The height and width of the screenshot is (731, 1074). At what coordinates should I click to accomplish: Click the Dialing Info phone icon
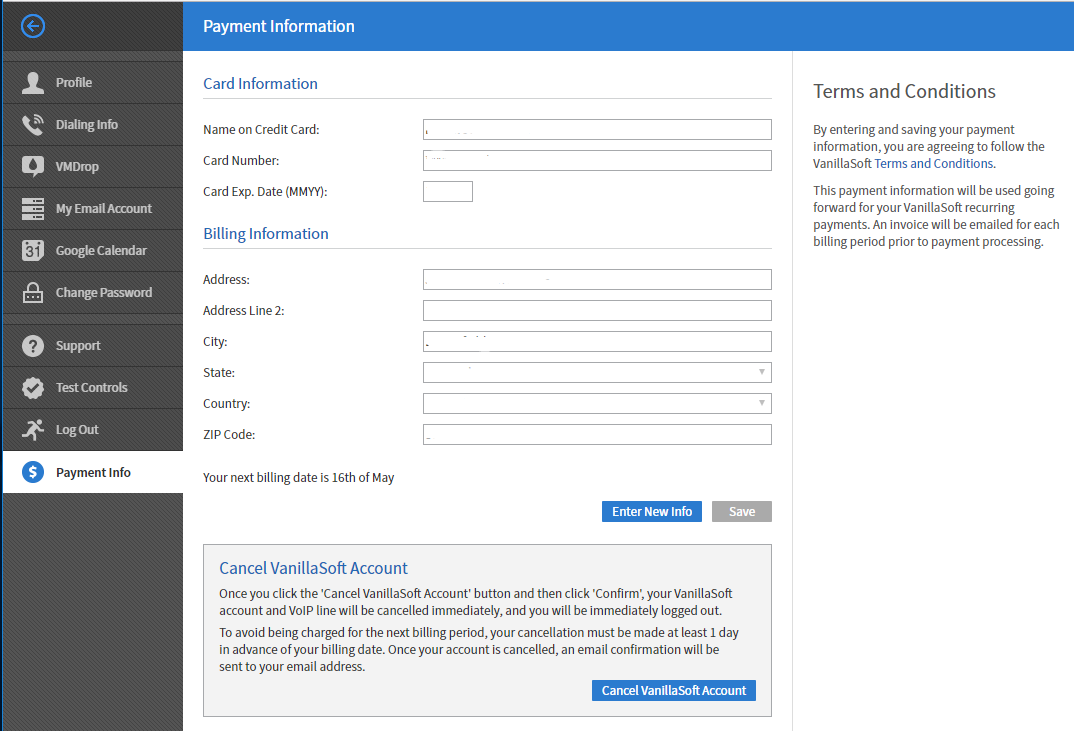32,124
